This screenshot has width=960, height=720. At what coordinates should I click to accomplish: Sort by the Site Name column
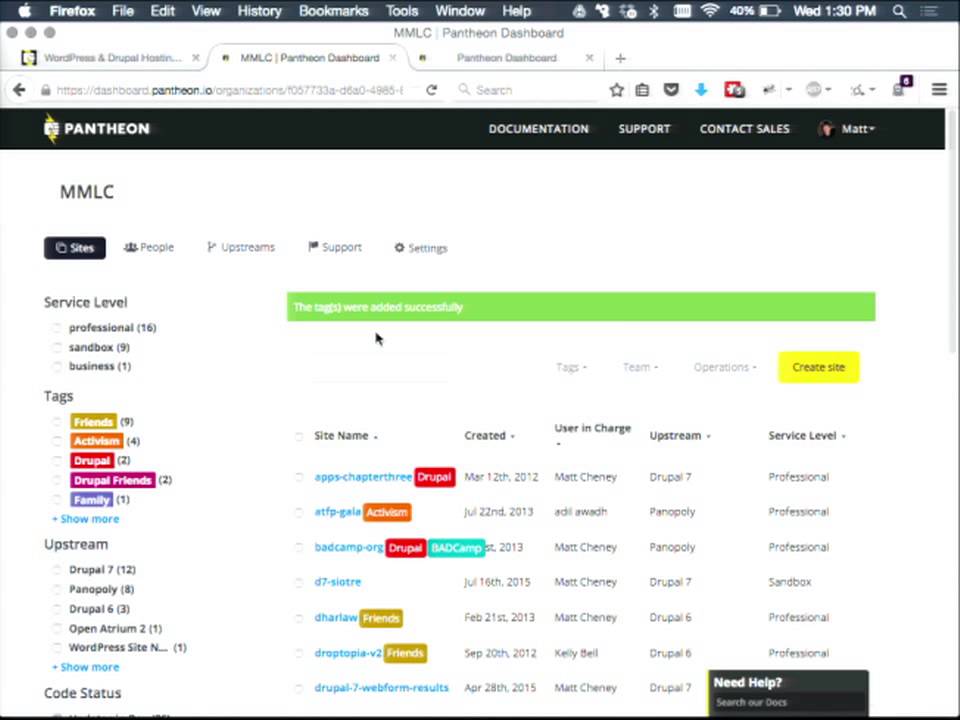[346, 436]
